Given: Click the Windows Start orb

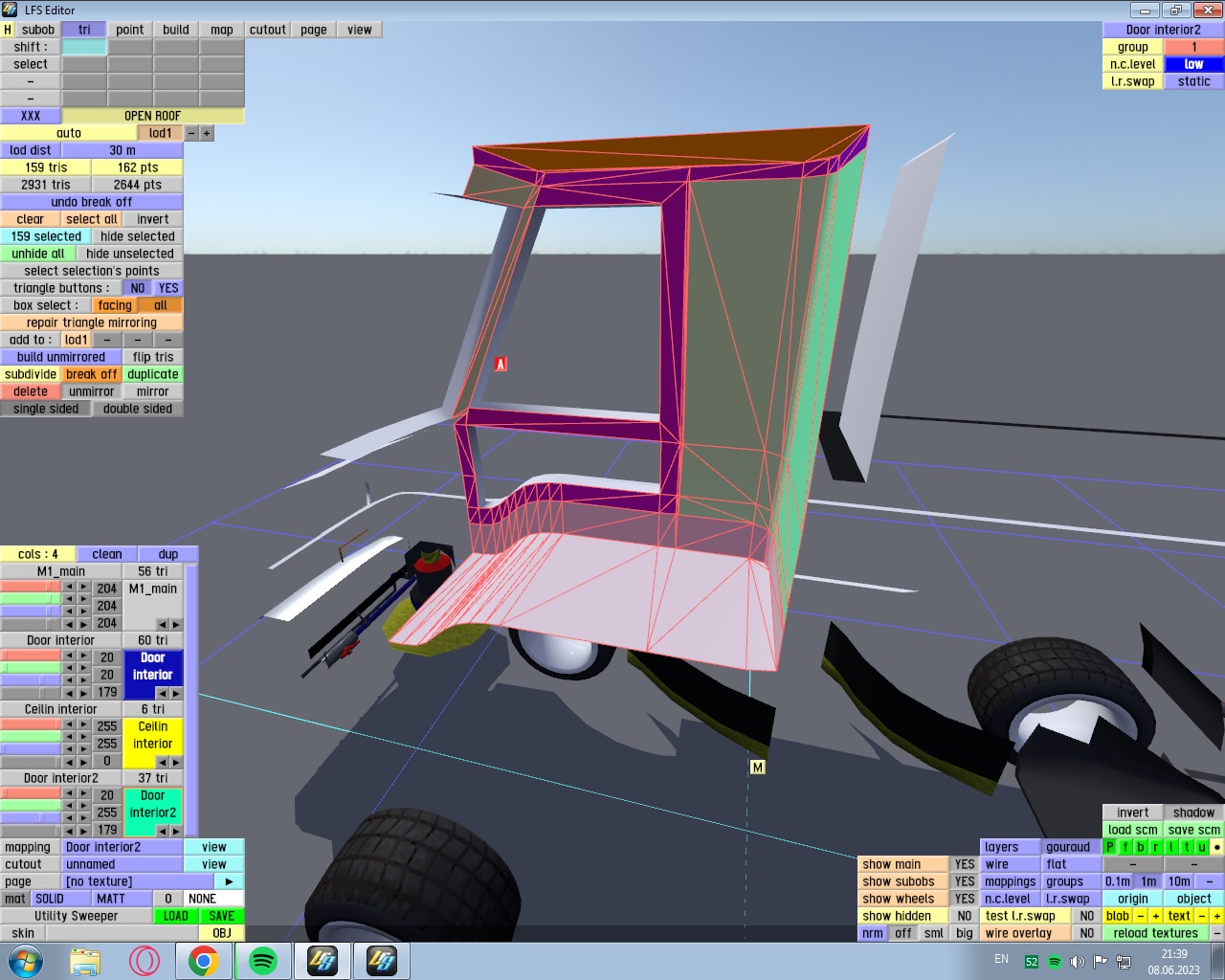Looking at the screenshot, I should point(26,961).
